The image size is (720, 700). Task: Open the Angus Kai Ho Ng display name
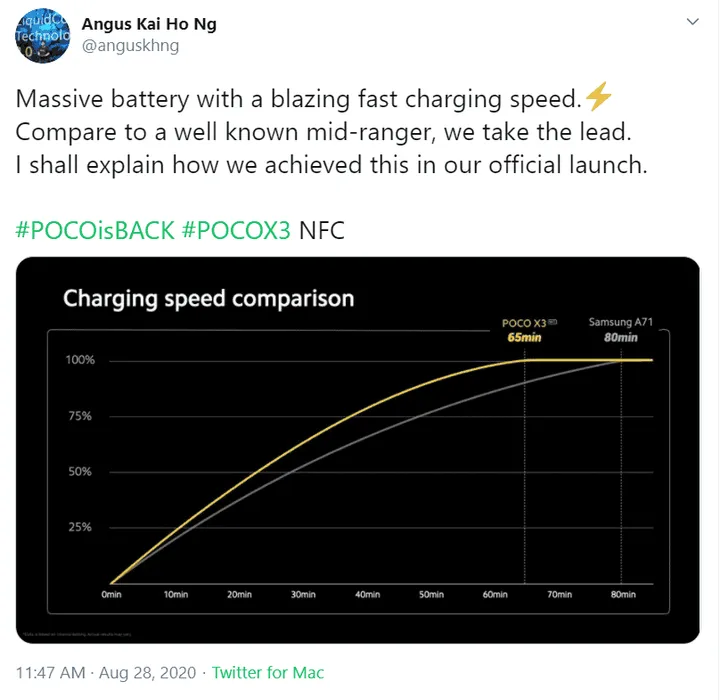pyautogui.click(x=151, y=25)
